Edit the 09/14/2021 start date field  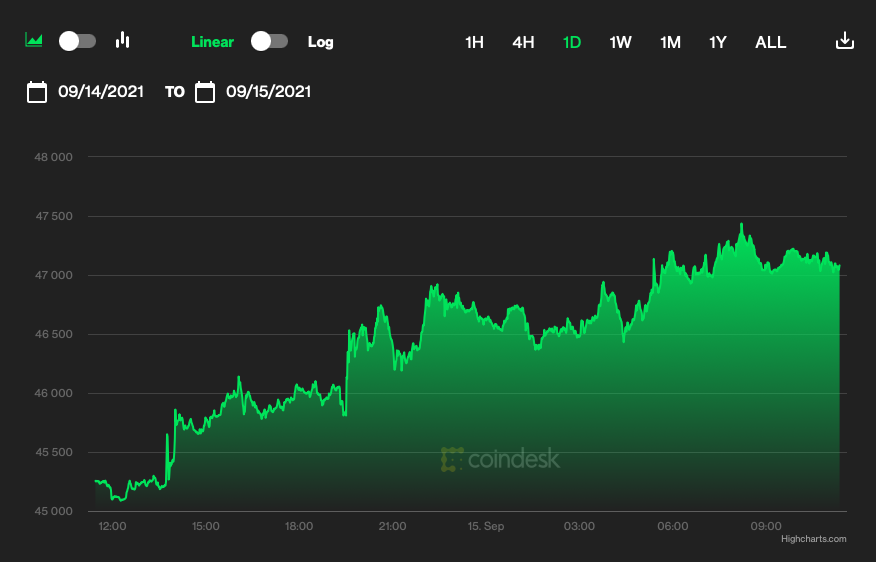101,92
